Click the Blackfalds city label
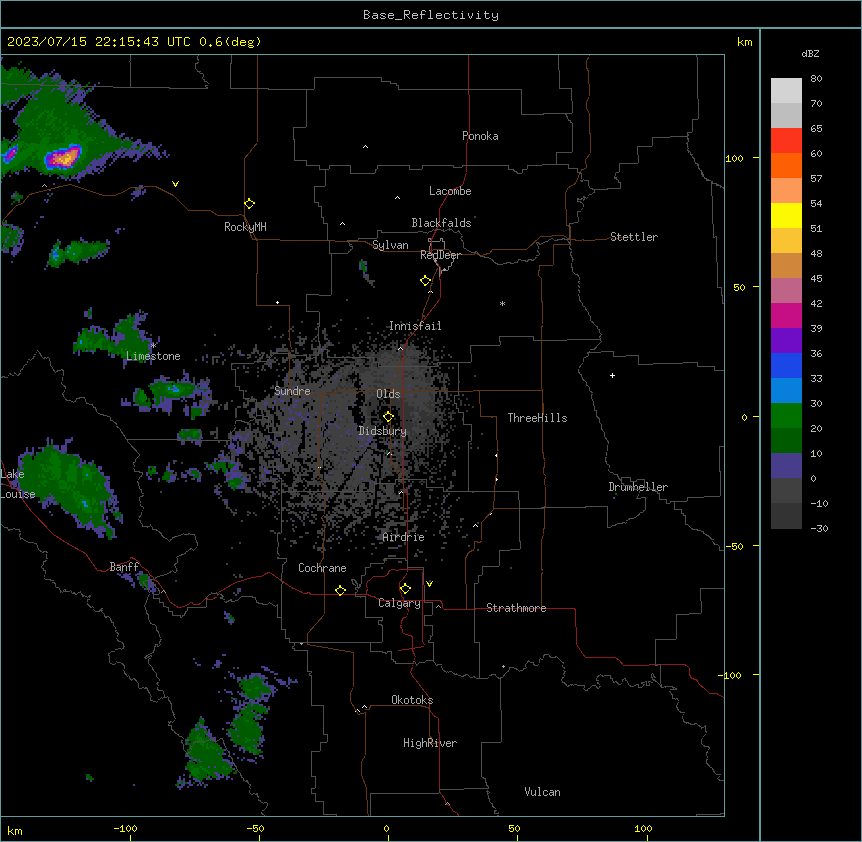This screenshot has width=862, height=842. click(x=441, y=223)
